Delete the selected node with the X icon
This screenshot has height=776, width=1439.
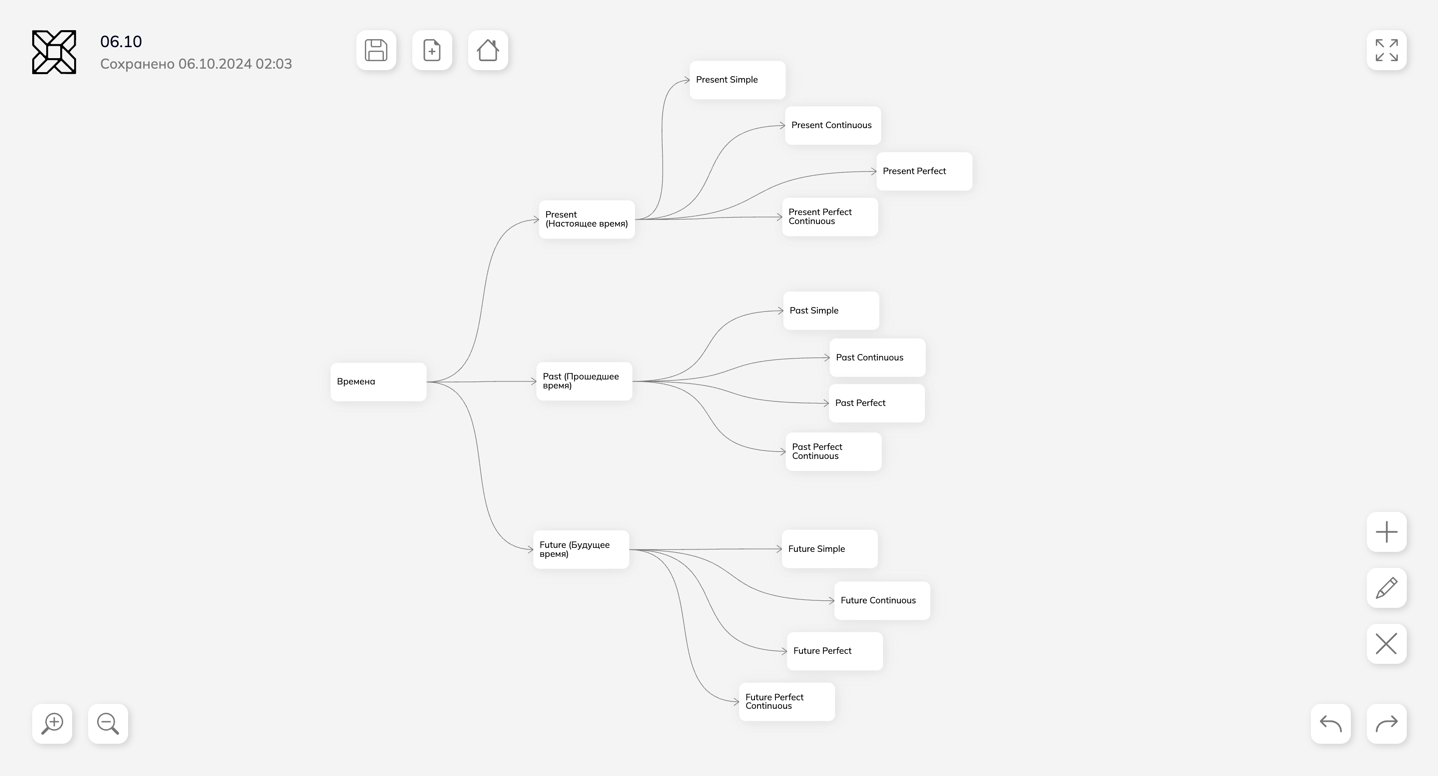pyautogui.click(x=1387, y=644)
